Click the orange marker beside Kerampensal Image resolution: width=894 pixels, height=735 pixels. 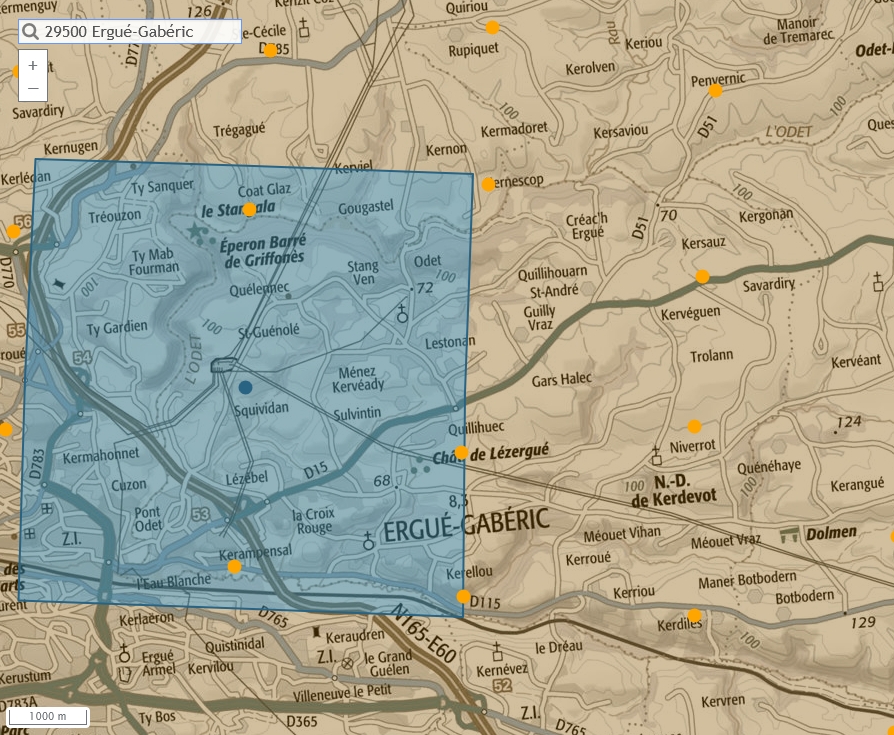[x=234, y=567]
